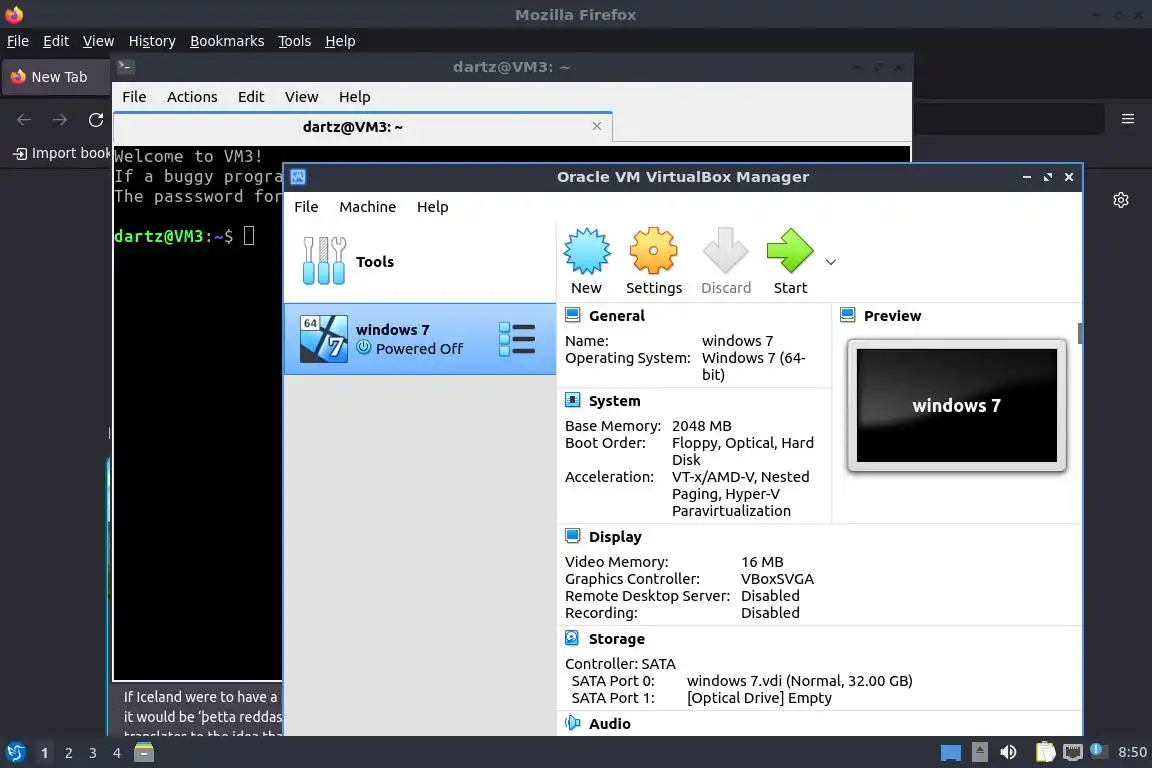This screenshot has width=1152, height=768.
Task: Click the terminal window title bar icon
Action: (125, 67)
